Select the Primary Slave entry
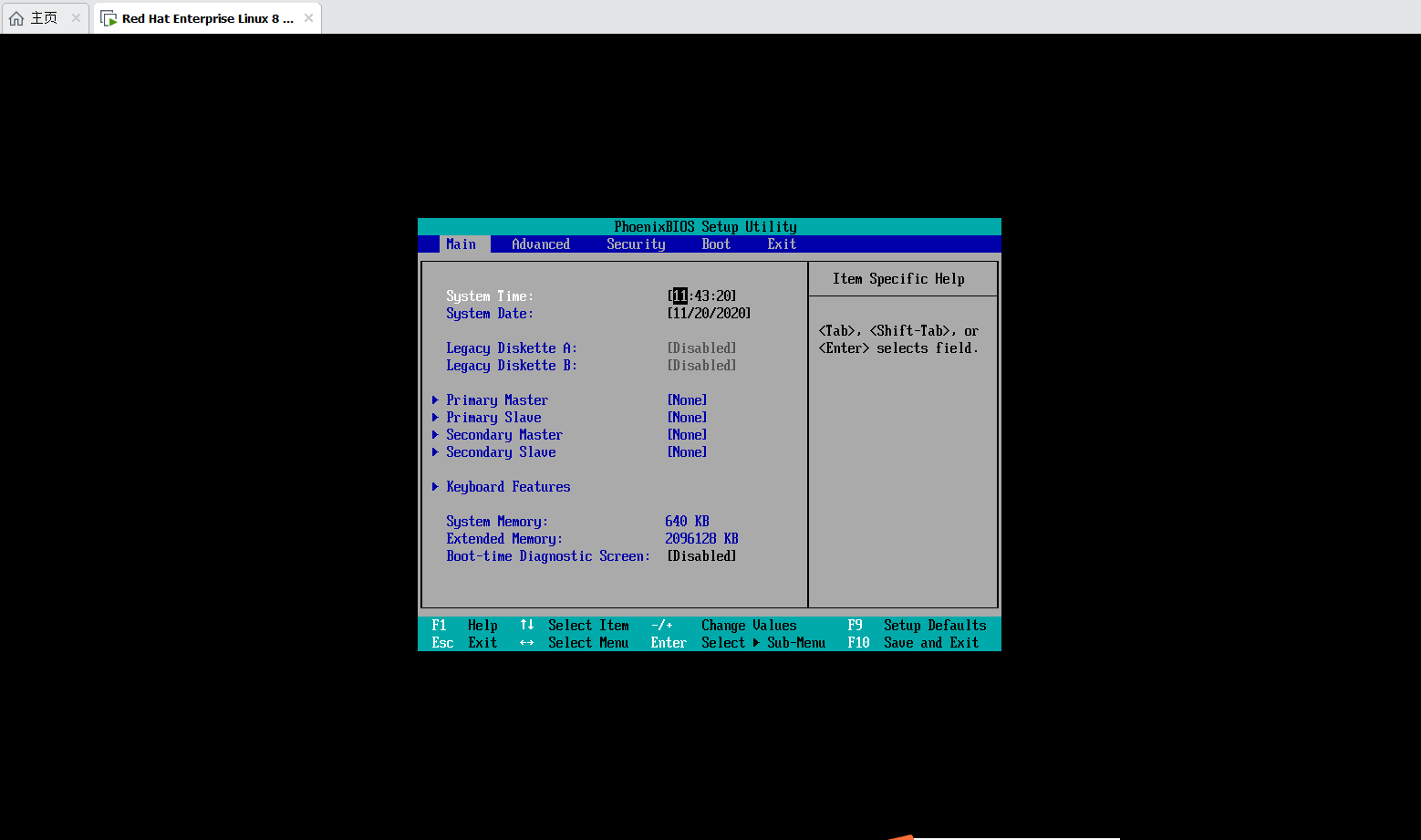 click(493, 417)
